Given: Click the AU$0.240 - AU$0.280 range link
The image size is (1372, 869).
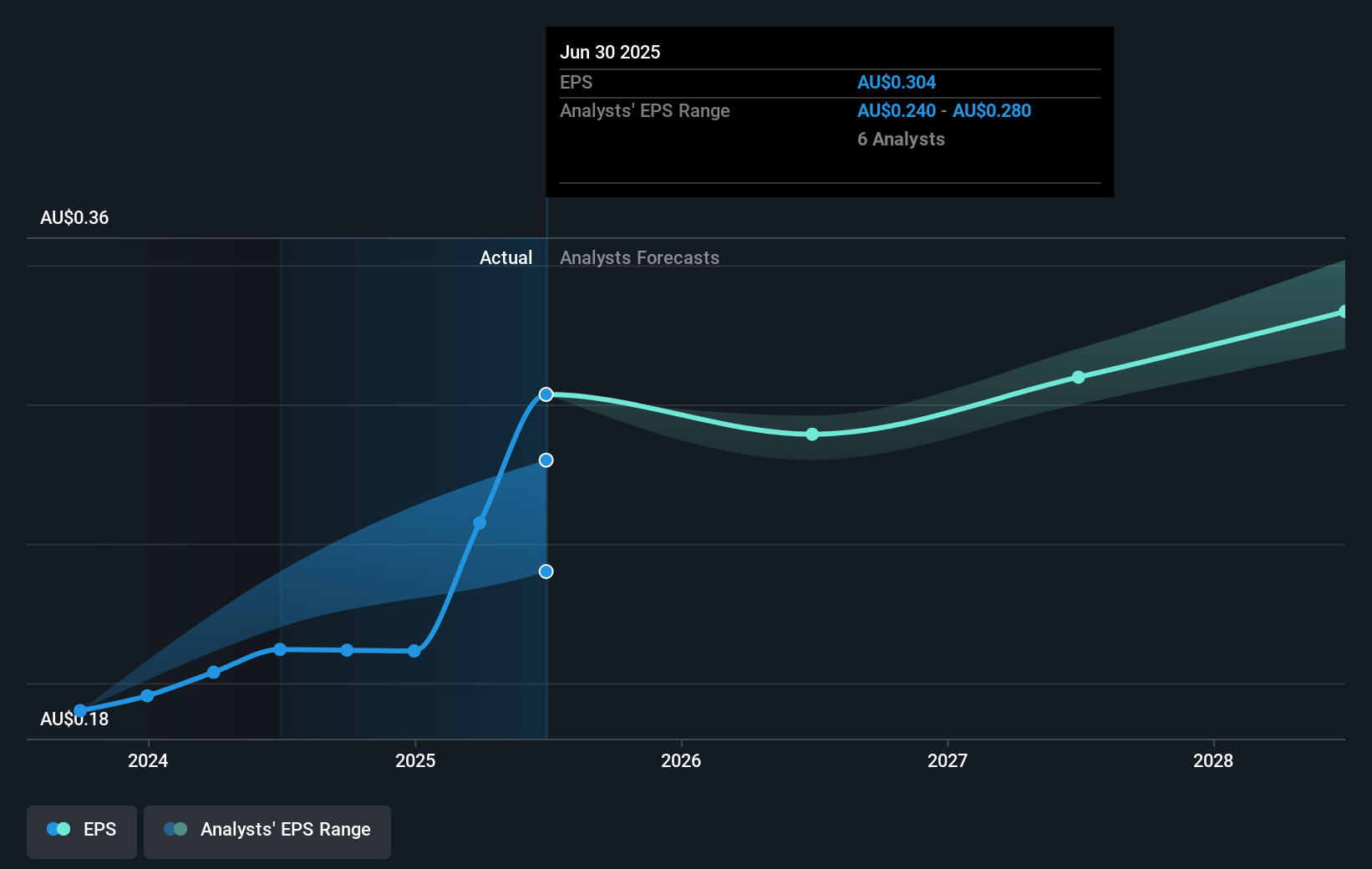Looking at the screenshot, I should pos(943,110).
